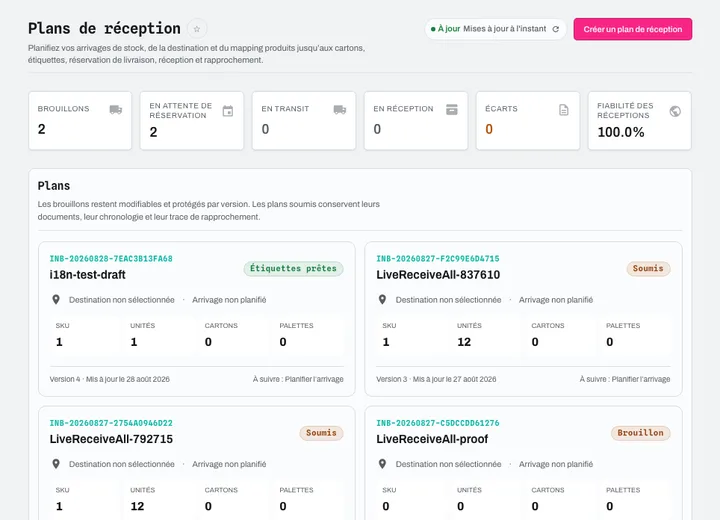Click Version 3 · Mis à jour le 27 août 2026
Viewport: 720px width, 520px height.
pyautogui.click(x=436, y=379)
